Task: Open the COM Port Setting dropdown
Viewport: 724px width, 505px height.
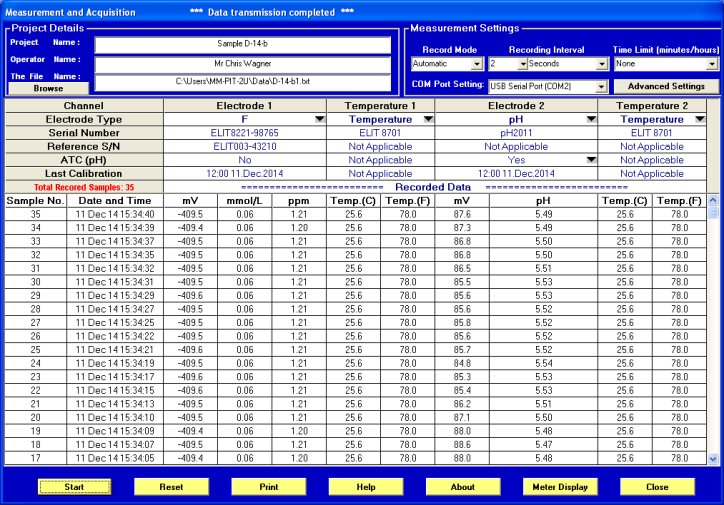Action: coord(601,86)
